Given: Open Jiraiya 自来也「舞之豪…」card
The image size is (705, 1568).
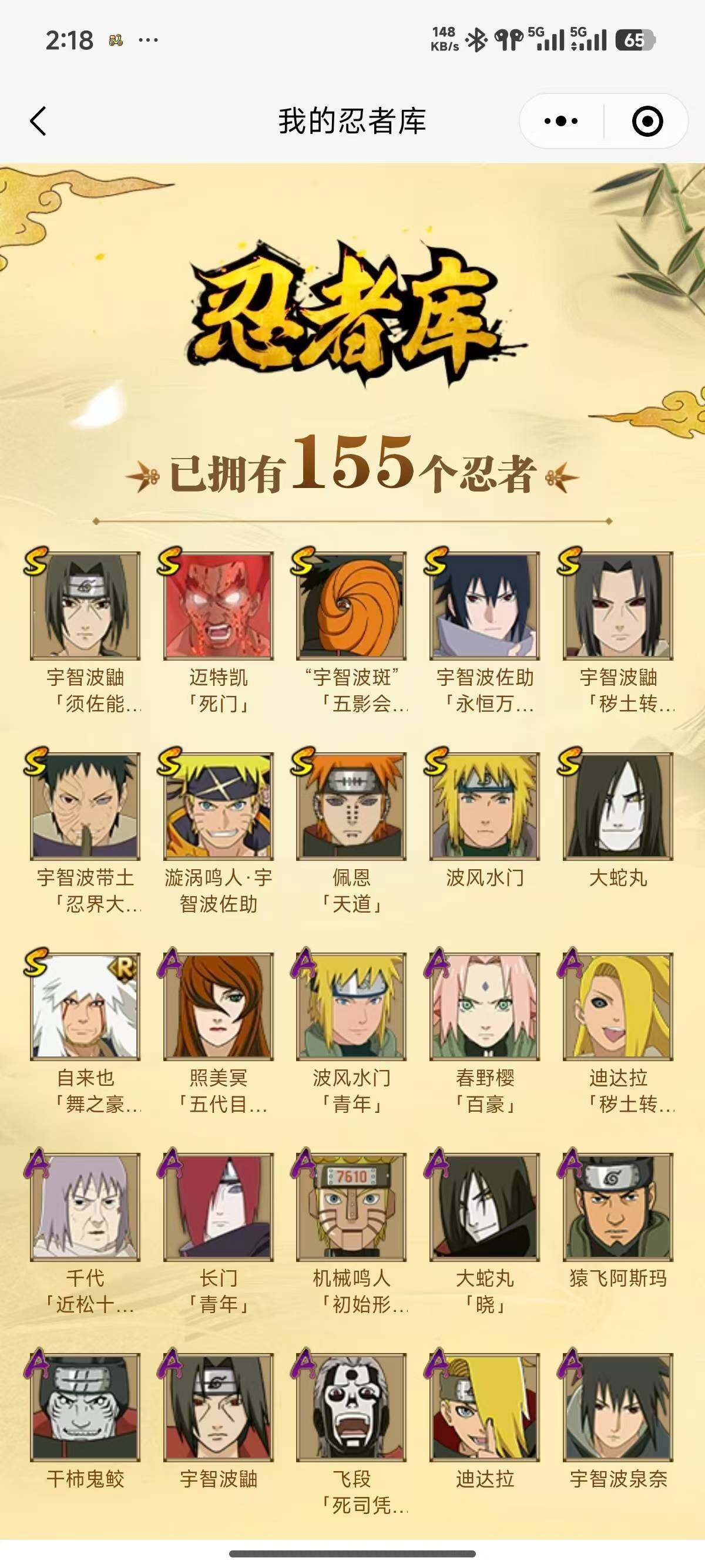Looking at the screenshot, I should point(85,1006).
